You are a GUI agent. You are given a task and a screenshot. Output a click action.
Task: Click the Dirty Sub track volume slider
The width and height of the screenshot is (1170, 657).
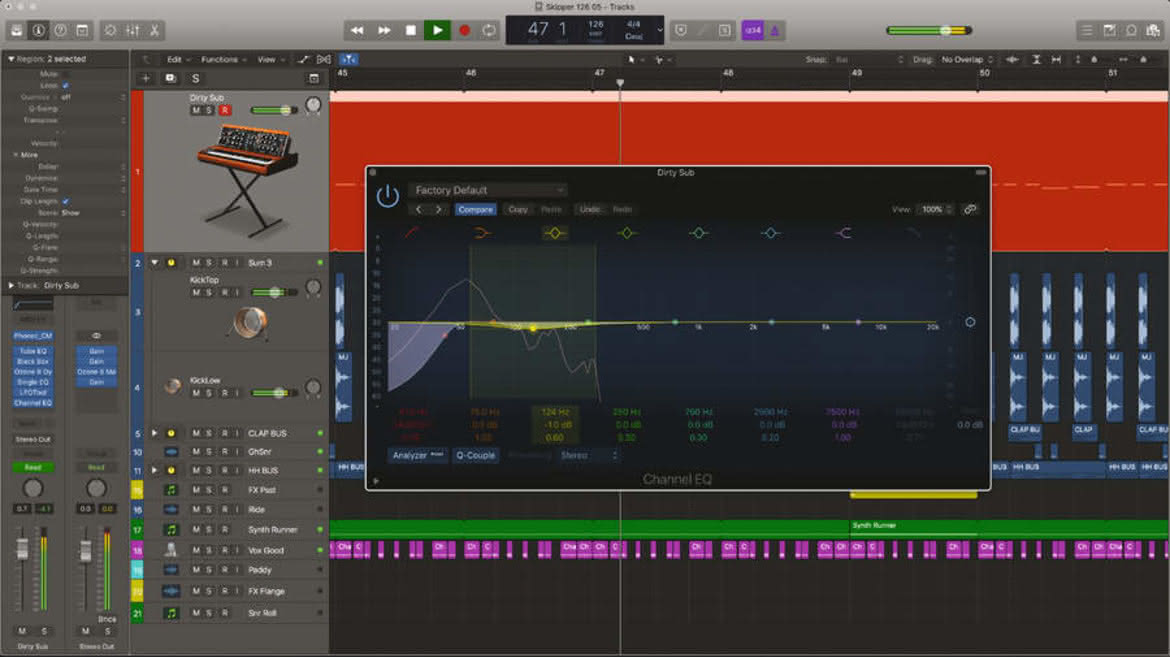274,110
